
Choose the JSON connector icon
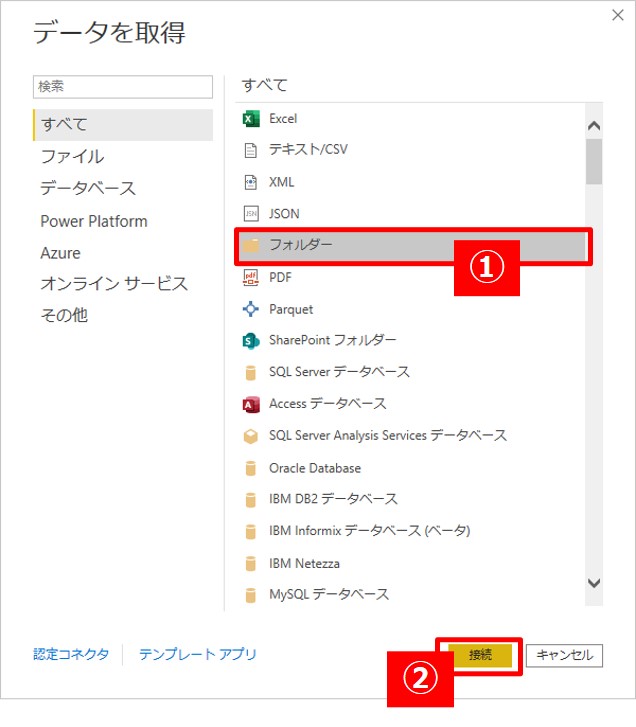pyautogui.click(x=251, y=213)
